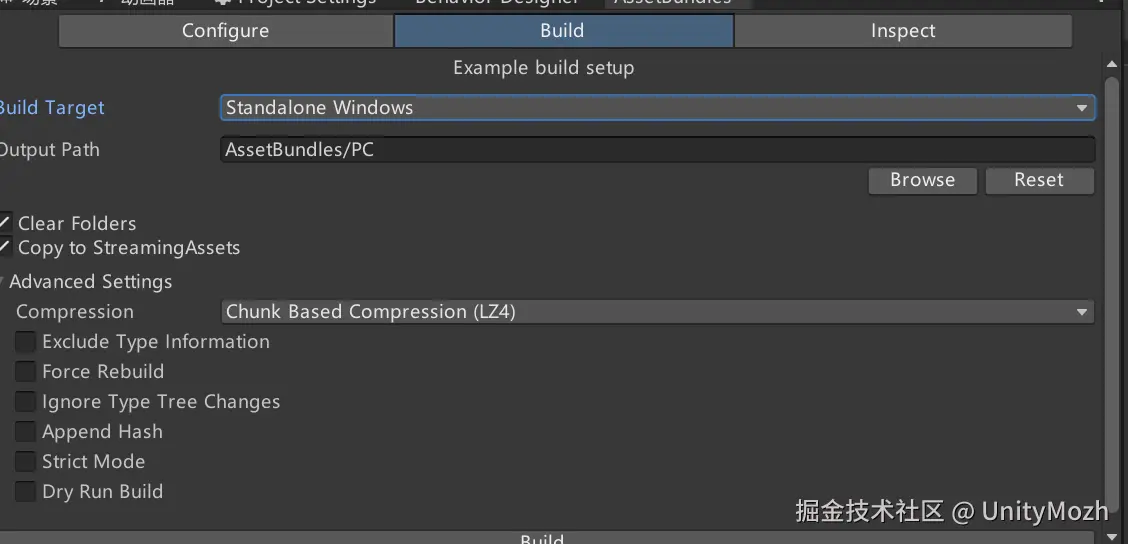Image resolution: width=1128 pixels, height=544 pixels.
Task: Toggle Copy to StreamingAssets checkbox
Action: 5,248
